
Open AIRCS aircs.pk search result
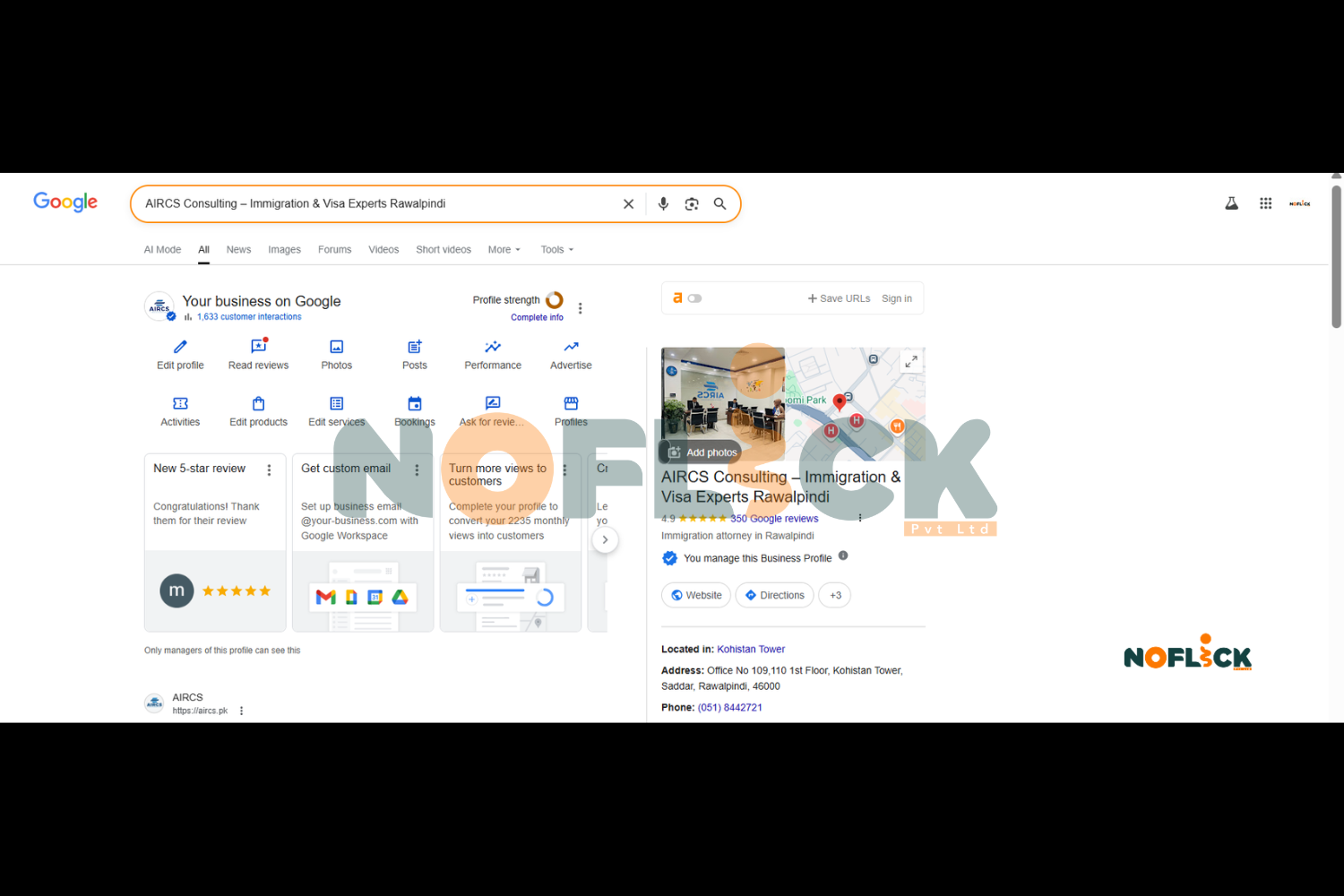187,697
